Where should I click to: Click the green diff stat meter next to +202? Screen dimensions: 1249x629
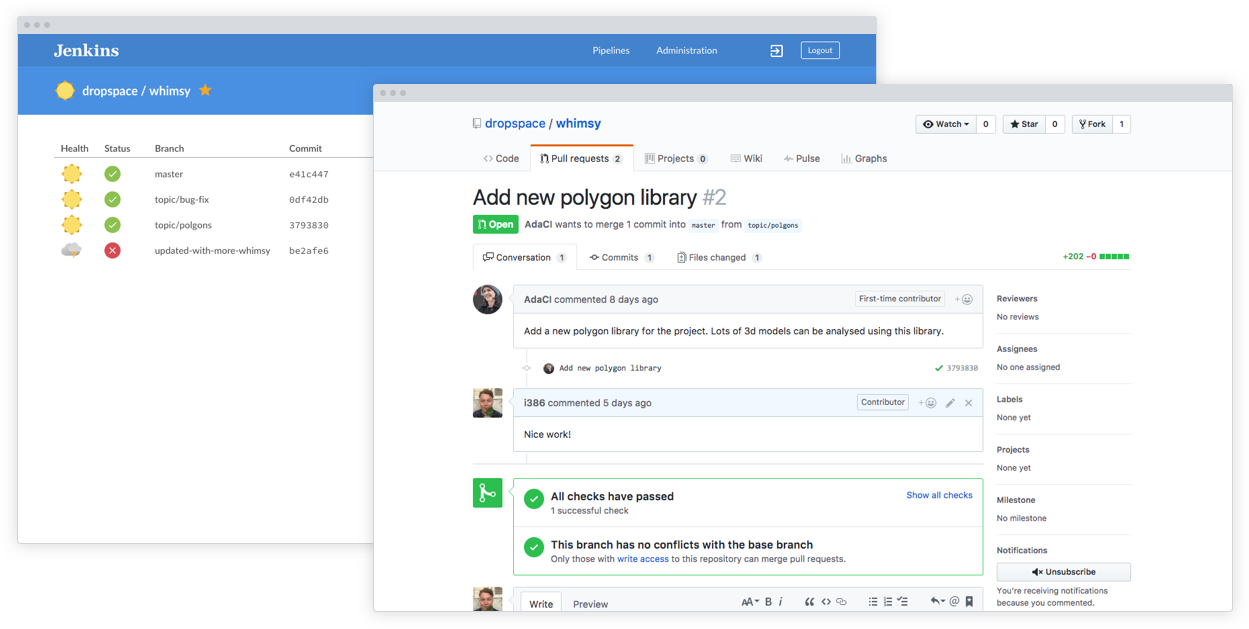pyautogui.click(x=1113, y=256)
